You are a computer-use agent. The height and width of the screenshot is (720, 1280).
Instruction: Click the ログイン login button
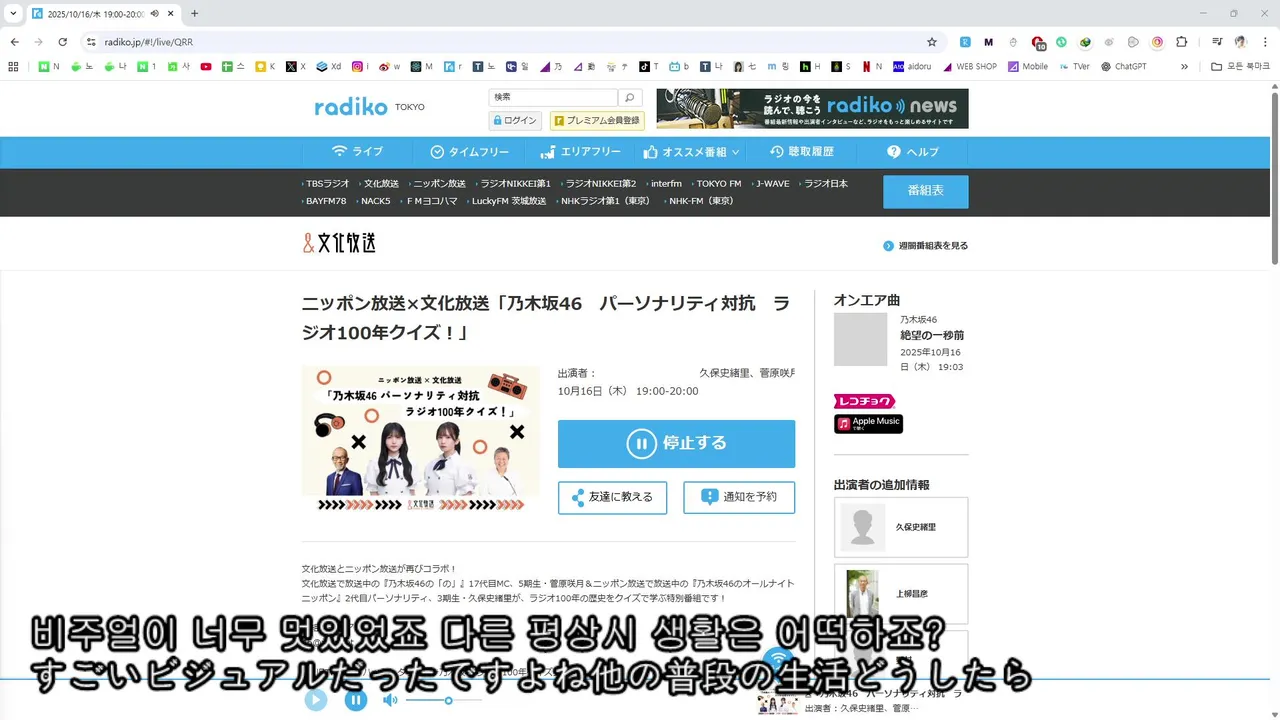click(x=515, y=121)
